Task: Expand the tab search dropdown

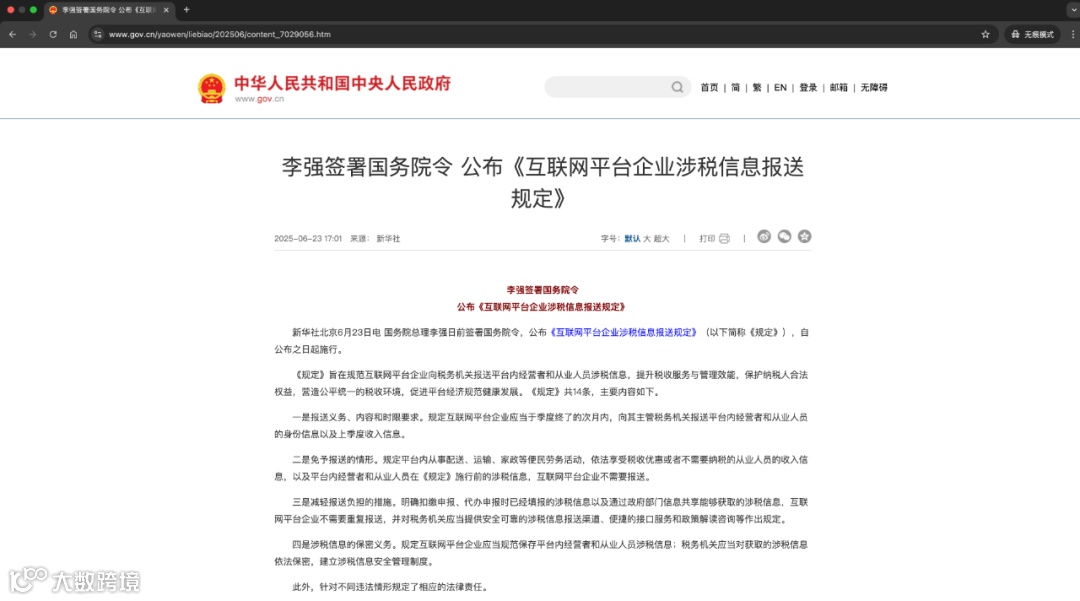Action: [1072, 10]
